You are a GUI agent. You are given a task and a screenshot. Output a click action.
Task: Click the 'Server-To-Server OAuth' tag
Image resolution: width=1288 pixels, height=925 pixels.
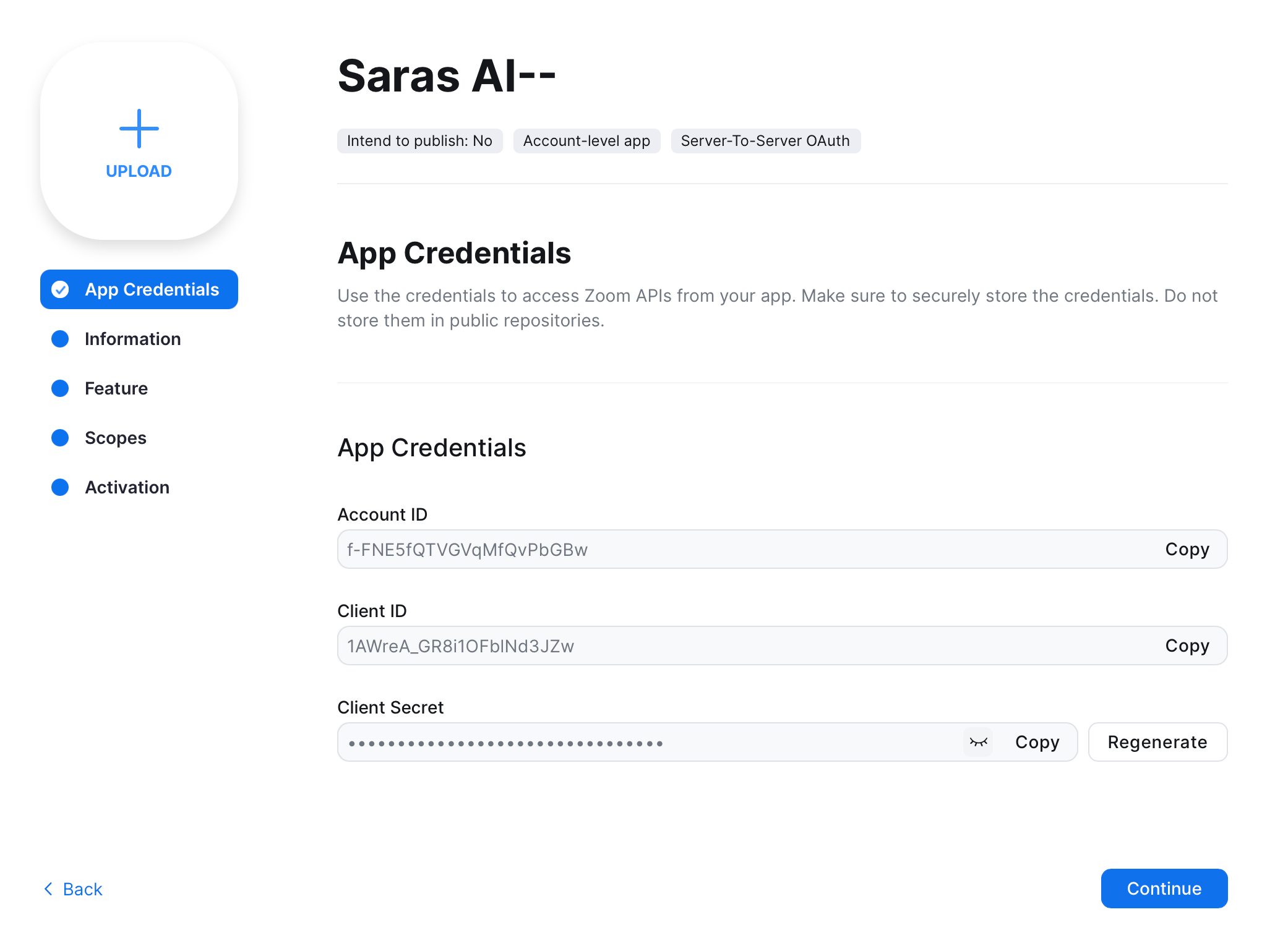765,141
